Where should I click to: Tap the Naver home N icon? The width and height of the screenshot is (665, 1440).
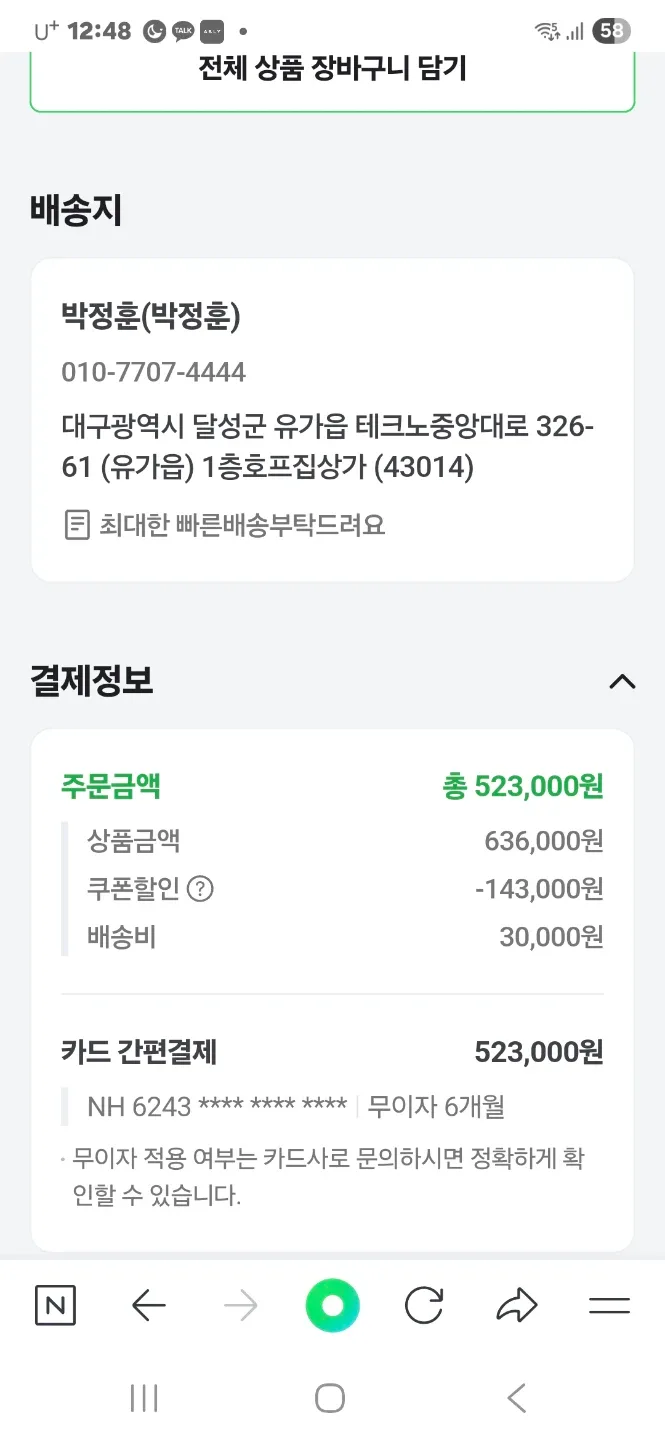[x=55, y=1305]
